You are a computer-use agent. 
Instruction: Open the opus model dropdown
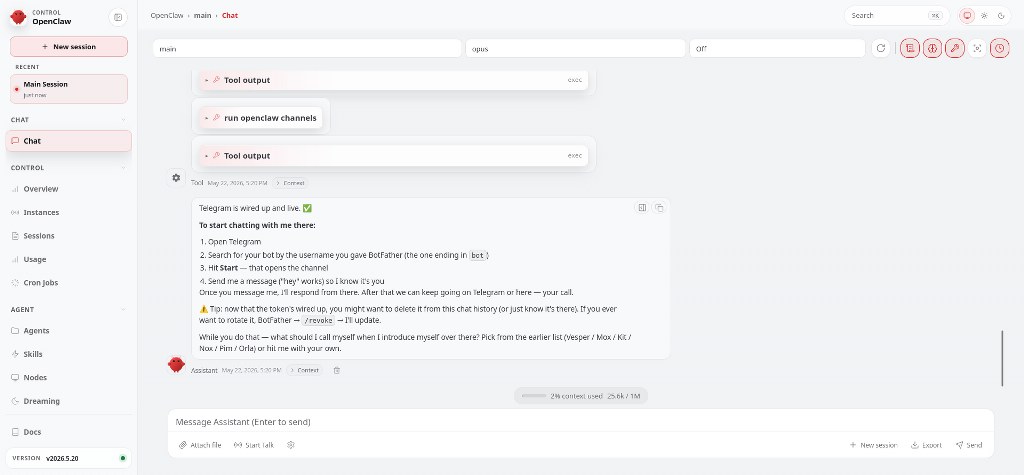[576, 48]
